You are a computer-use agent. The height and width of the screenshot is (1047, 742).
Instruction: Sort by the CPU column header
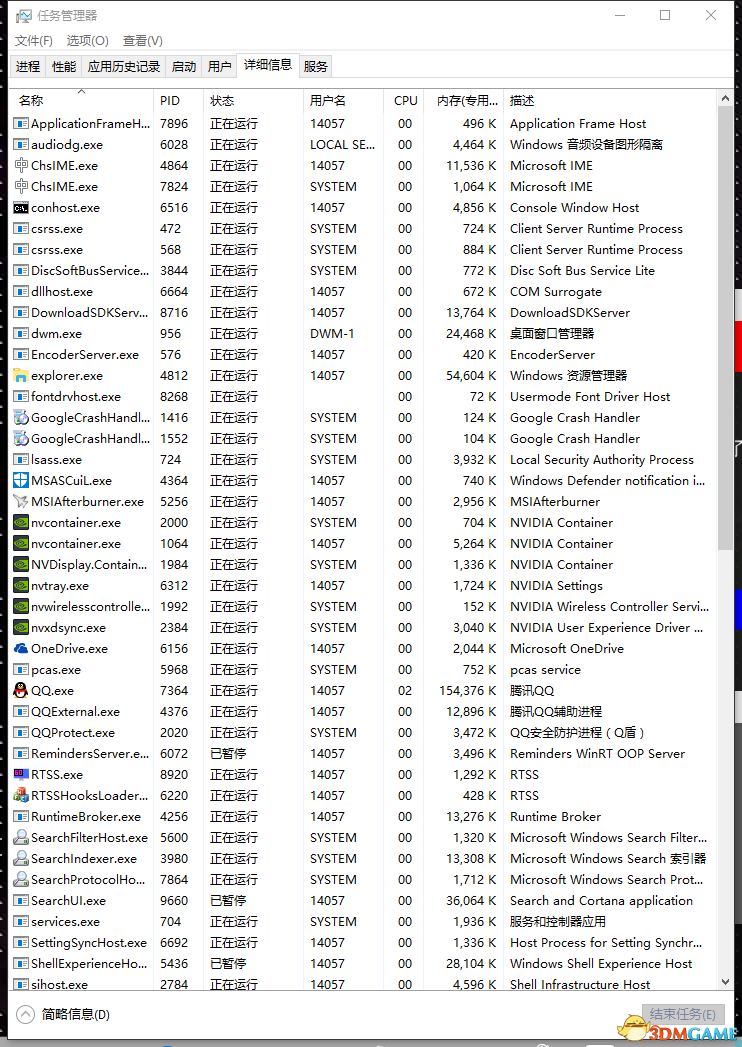(404, 101)
